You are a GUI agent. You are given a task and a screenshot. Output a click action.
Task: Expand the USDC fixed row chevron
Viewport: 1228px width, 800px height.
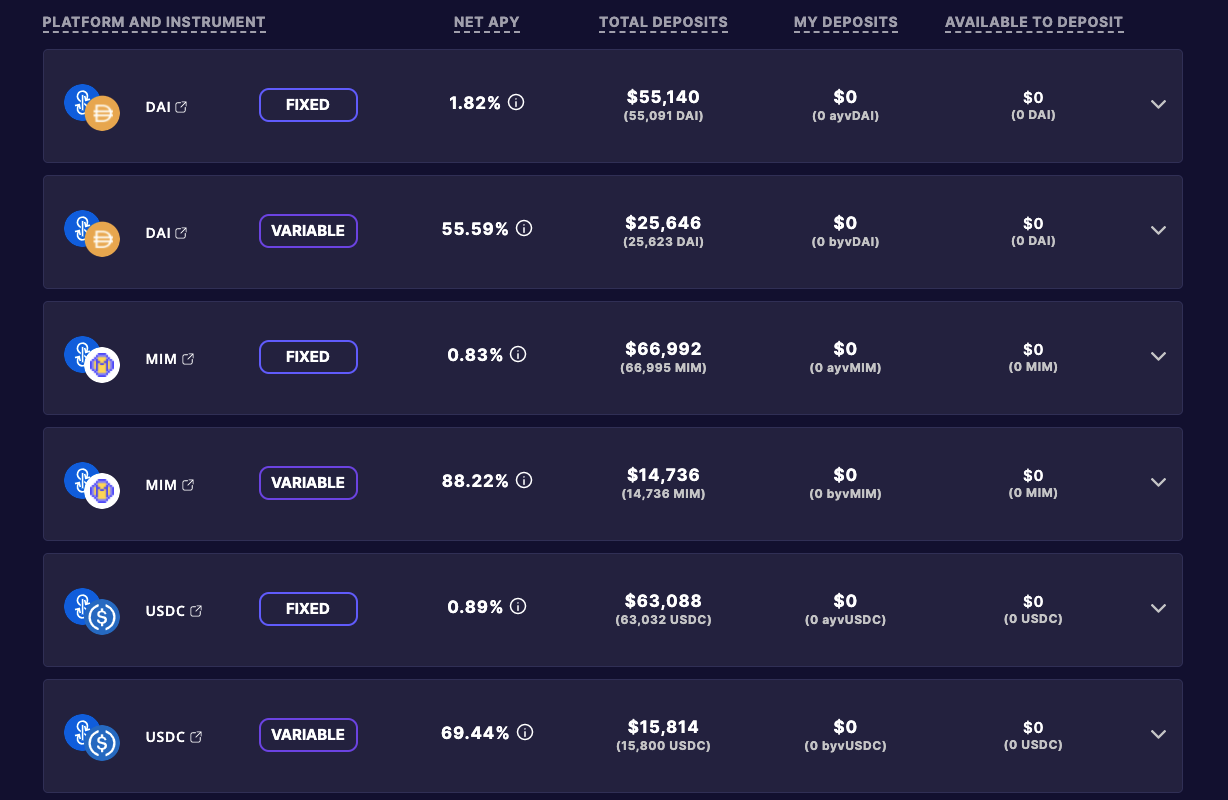(x=1158, y=608)
